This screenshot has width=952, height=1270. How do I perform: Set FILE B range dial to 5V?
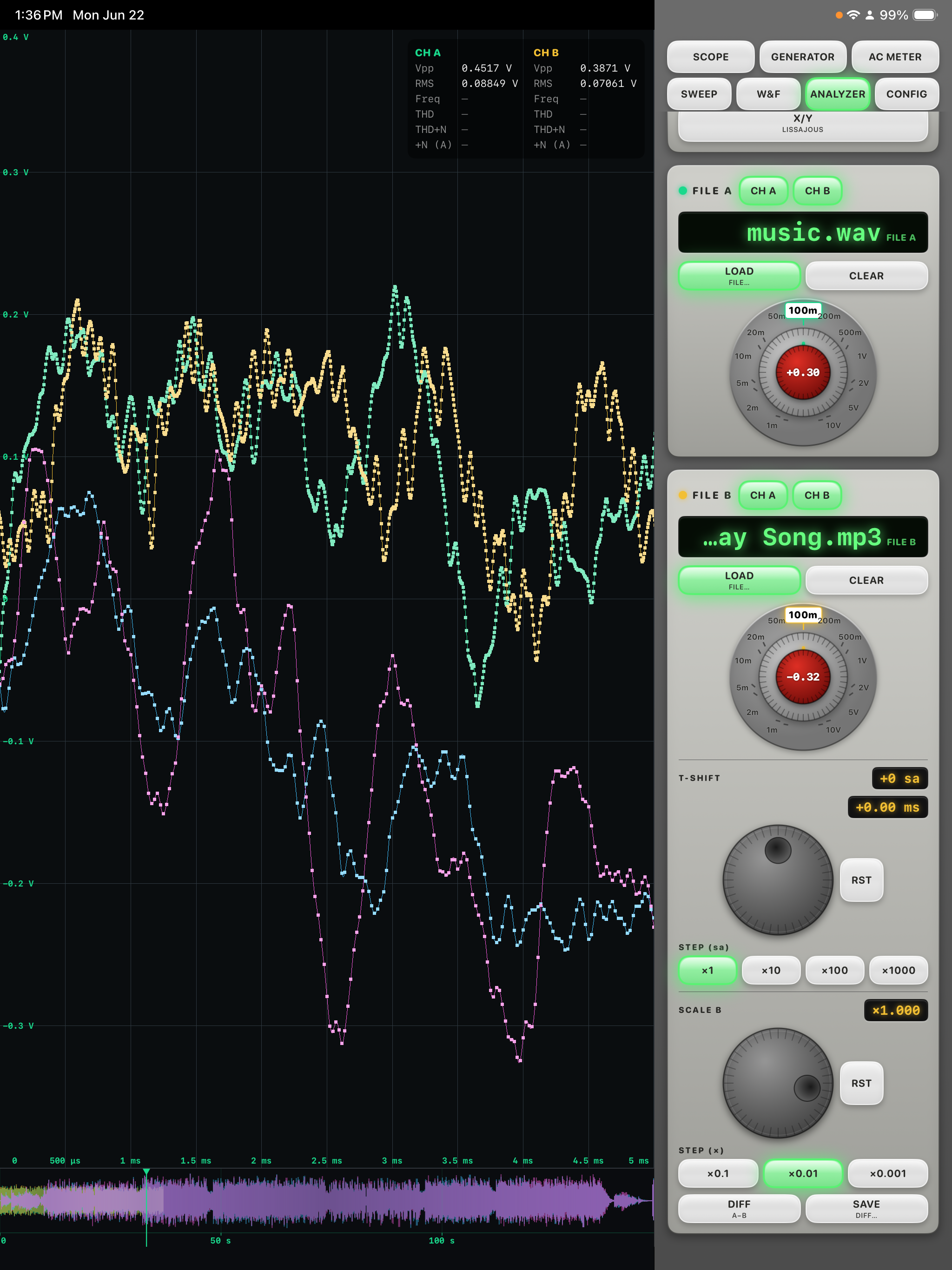853,712
